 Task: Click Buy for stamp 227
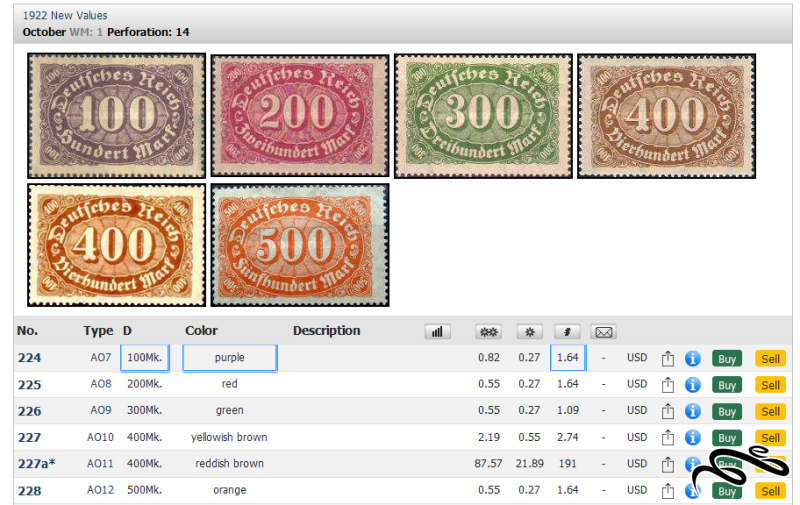[x=727, y=438]
